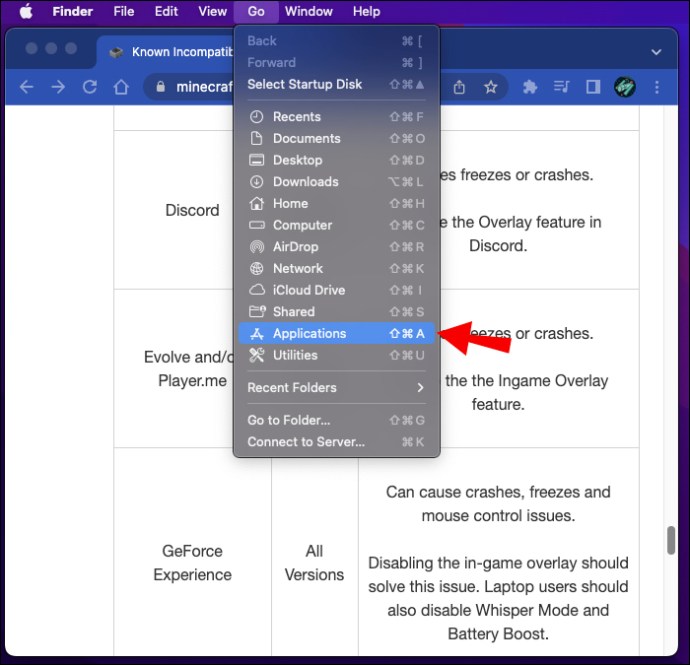Go to the browser home page icon
The height and width of the screenshot is (665, 690).
pos(121,87)
